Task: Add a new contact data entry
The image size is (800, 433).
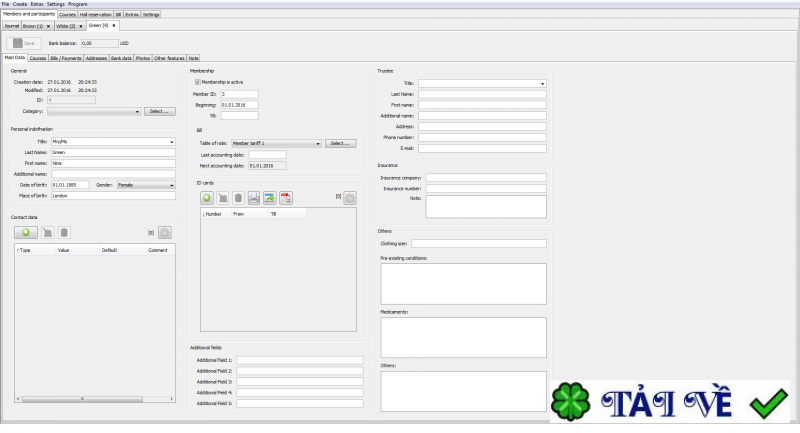Action: click(x=26, y=233)
